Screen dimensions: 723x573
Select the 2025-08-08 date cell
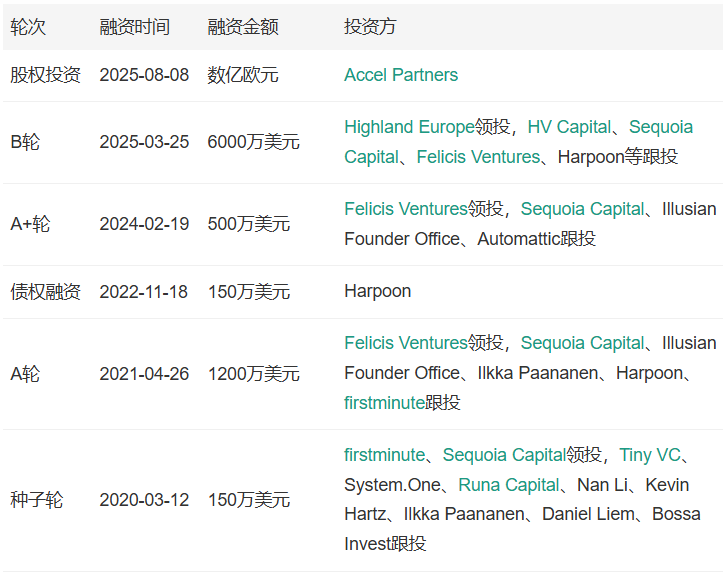click(144, 75)
